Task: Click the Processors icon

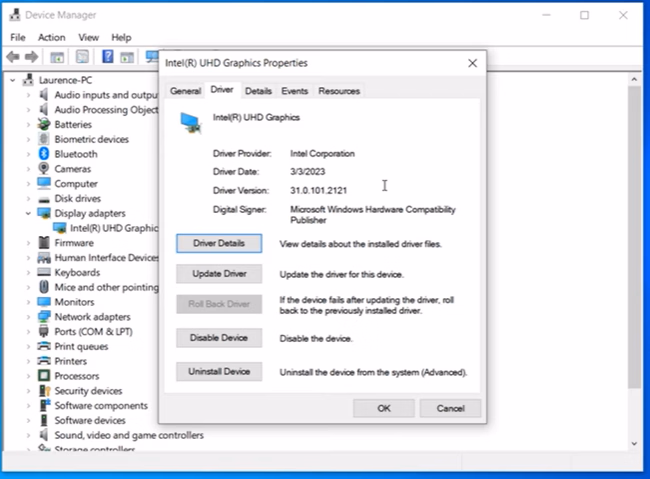Action: click(44, 376)
